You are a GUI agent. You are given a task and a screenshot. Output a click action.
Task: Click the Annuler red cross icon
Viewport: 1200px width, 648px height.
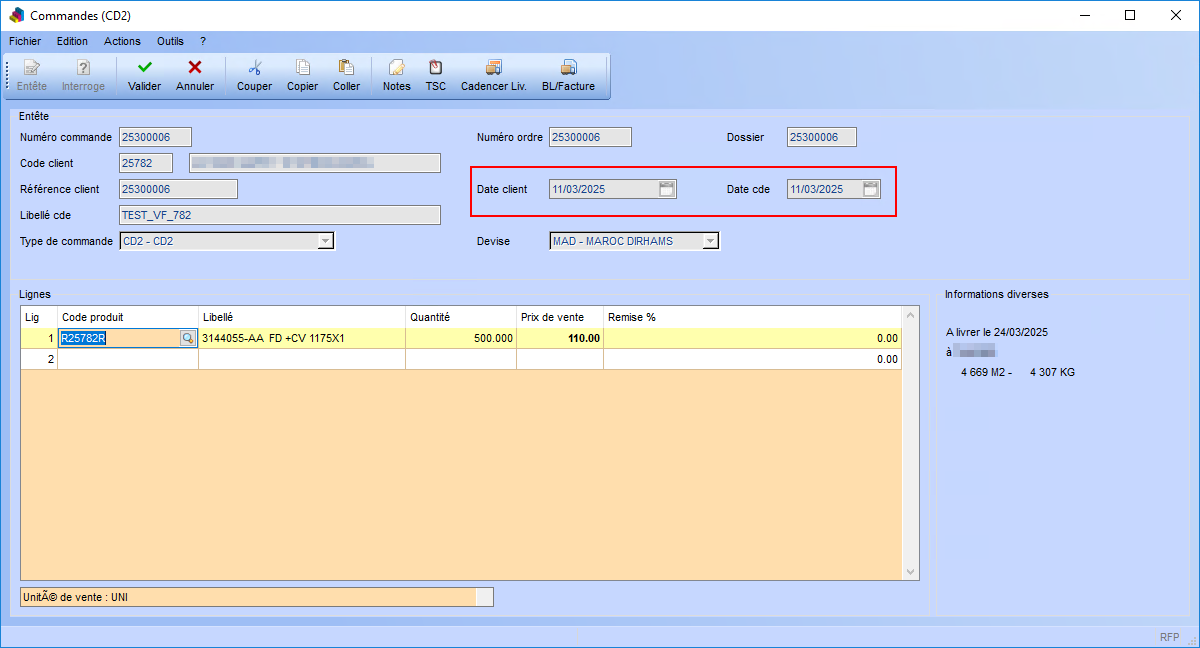coord(195,68)
